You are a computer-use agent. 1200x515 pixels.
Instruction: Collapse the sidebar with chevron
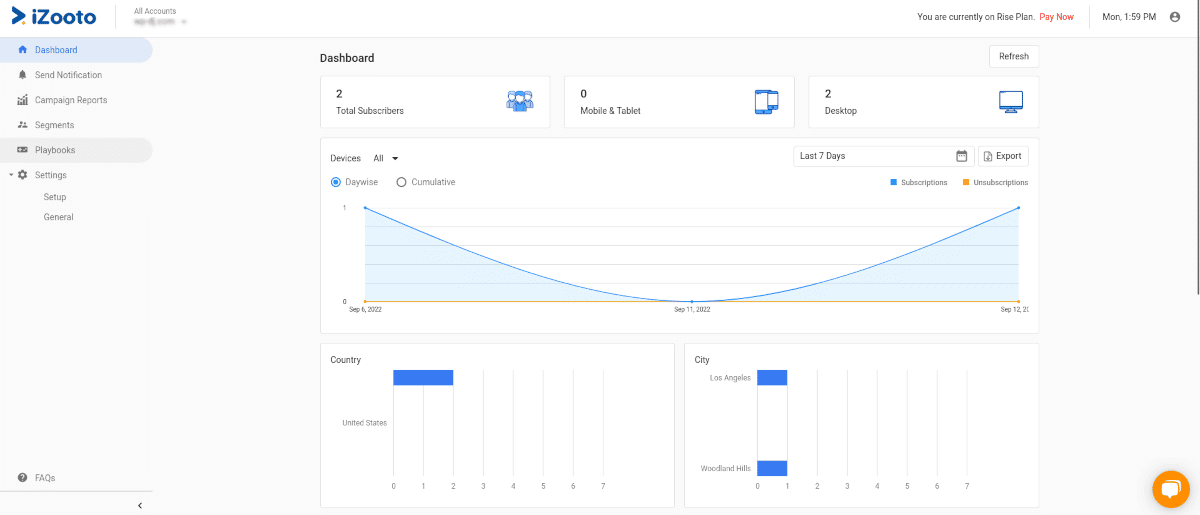(x=140, y=506)
